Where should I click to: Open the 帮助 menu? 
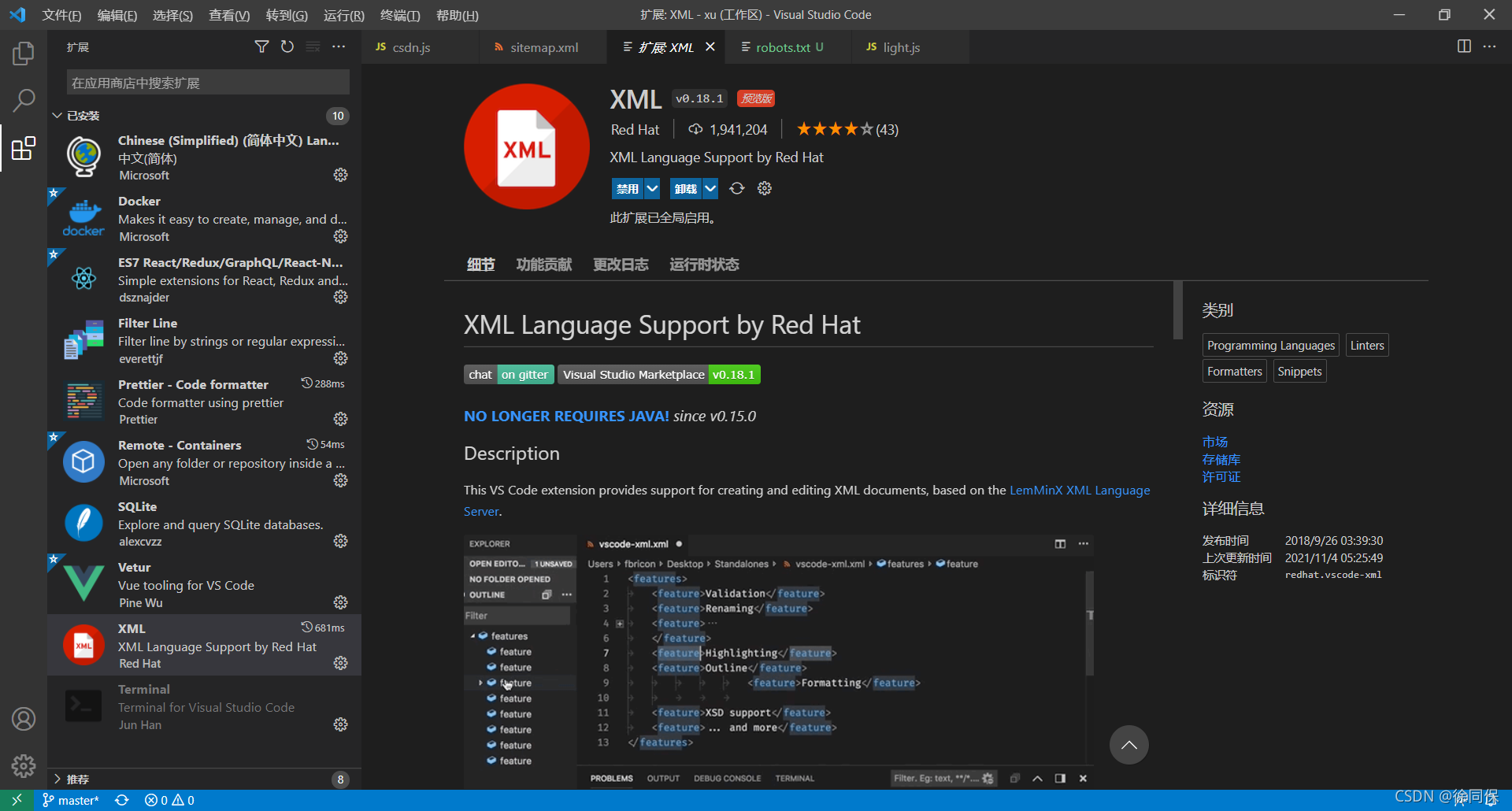(457, 15)
